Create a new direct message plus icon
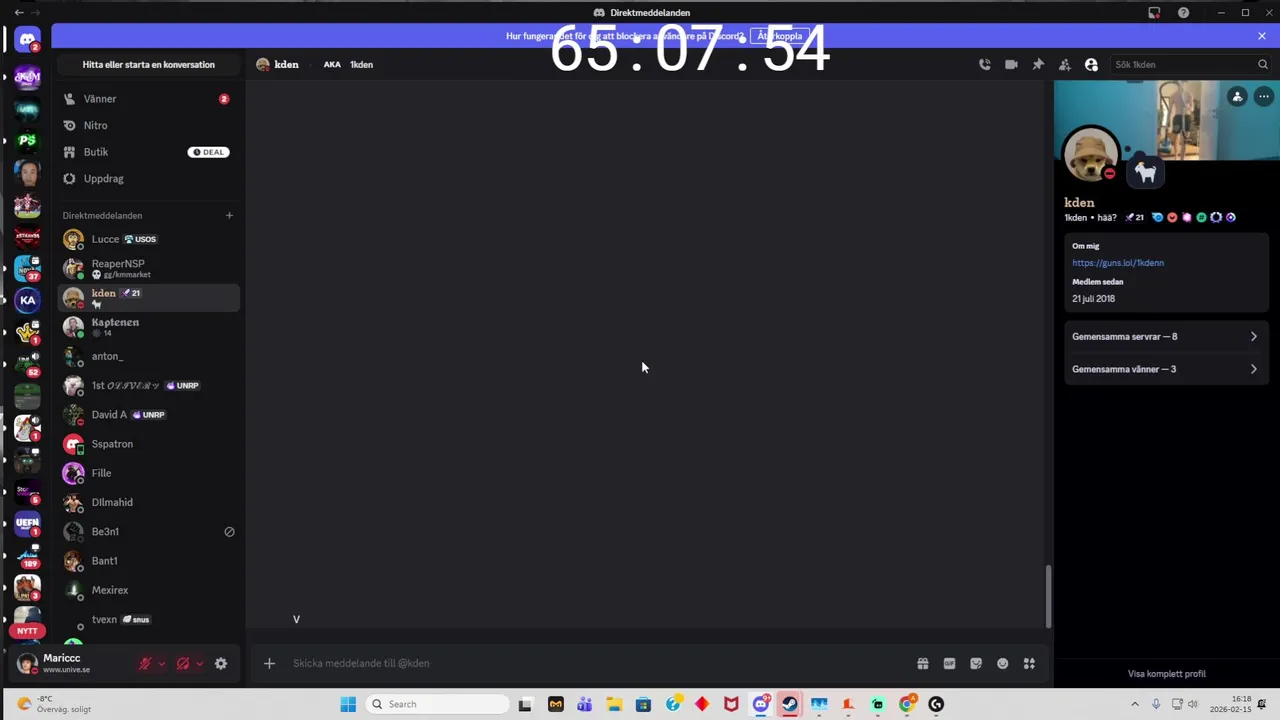This screenshot has width=1280, height=720. click(229, 215)
